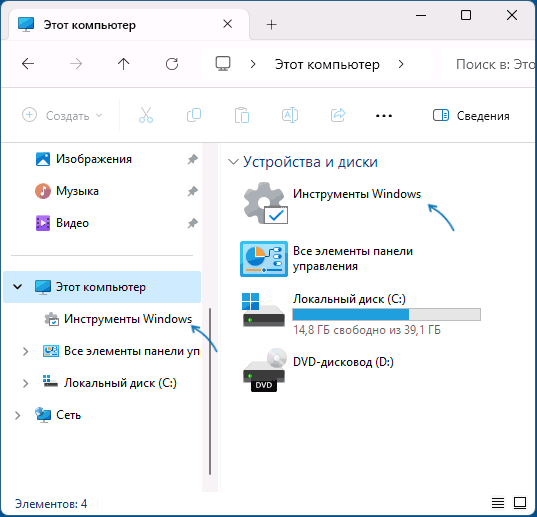The image size is (537, 517).
Task: Click Этот компьютер breadcrumb in address bar
Action: tap(327, 64)
